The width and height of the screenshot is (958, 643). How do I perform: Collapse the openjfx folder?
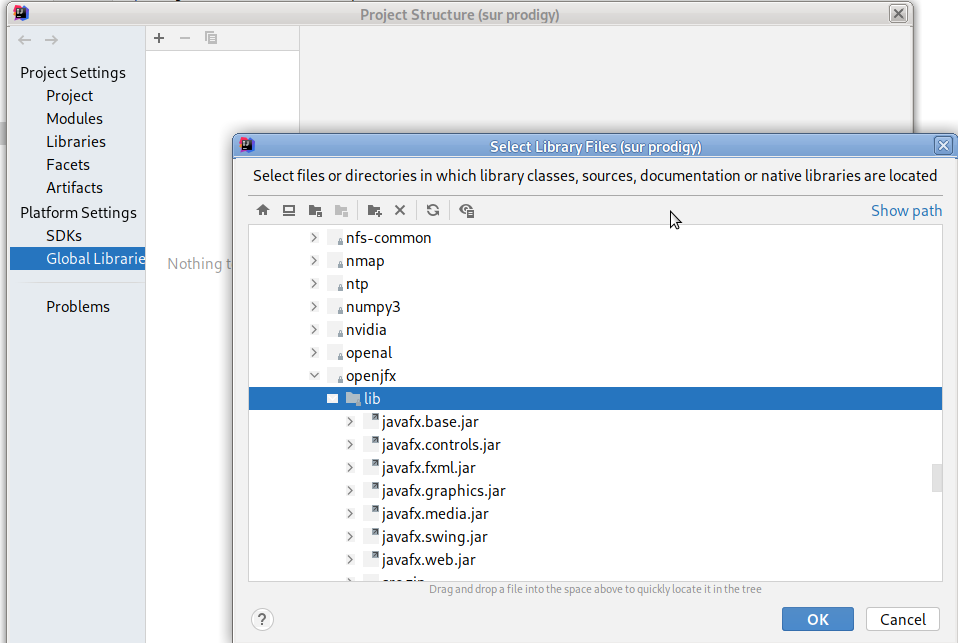coord(314,376)
